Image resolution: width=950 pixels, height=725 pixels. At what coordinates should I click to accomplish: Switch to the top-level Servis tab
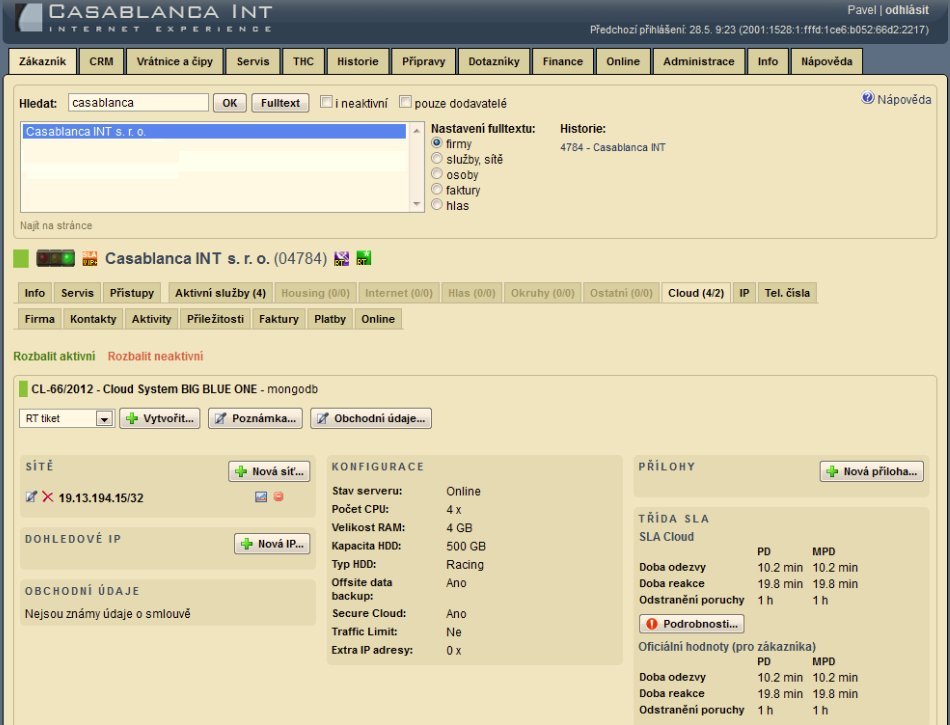(253, 61)
